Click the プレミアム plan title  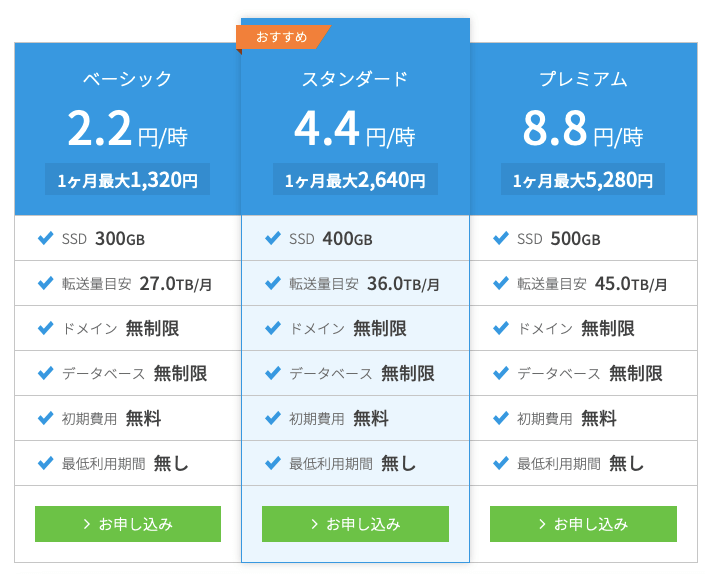583,79
